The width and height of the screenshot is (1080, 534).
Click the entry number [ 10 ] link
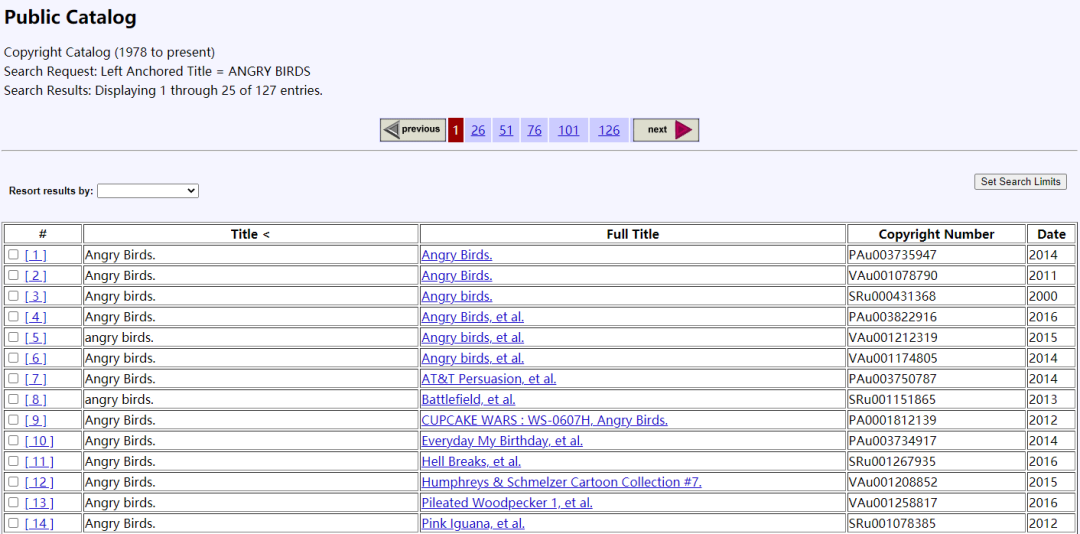point(39,441)
